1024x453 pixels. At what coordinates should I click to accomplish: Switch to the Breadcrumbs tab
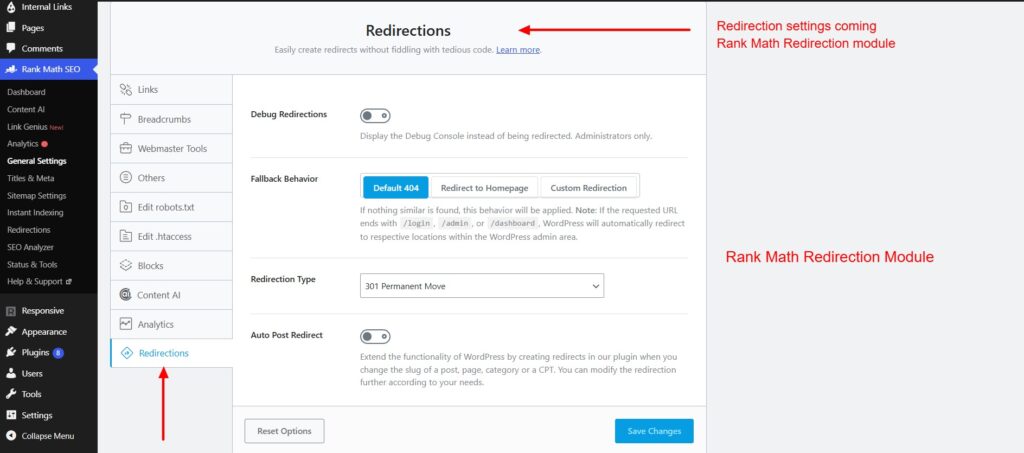171,119
